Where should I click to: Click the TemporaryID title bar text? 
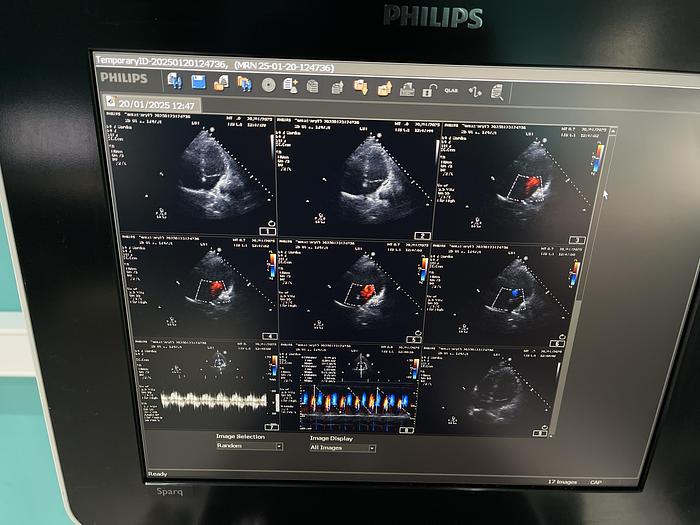pos(215,64)
